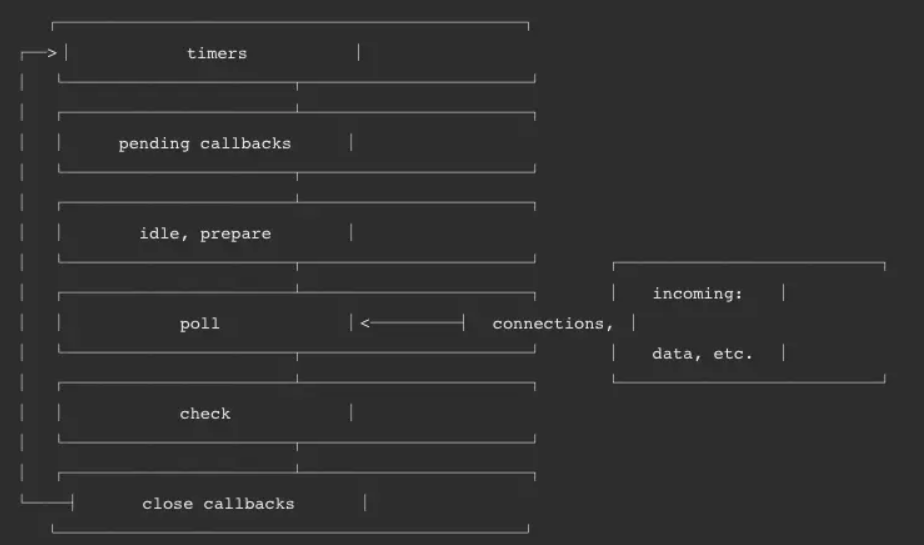Click the arrow pointing into poll
924x545 pixels.
coord(412,323)
